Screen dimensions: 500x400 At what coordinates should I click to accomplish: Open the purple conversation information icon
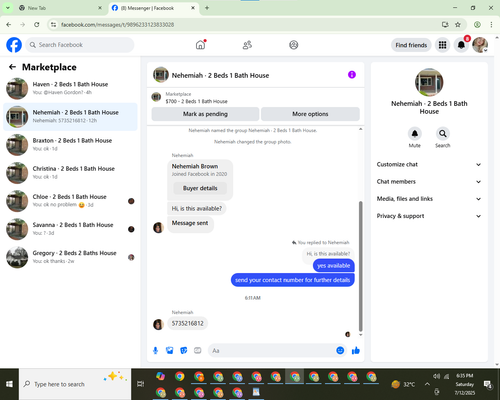(x=352, y=75)
